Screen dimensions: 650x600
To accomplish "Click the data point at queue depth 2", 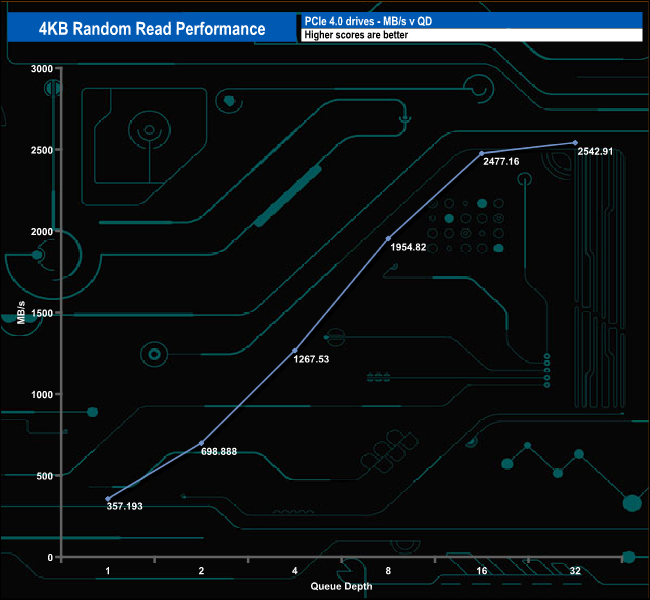I will [202, 443].
